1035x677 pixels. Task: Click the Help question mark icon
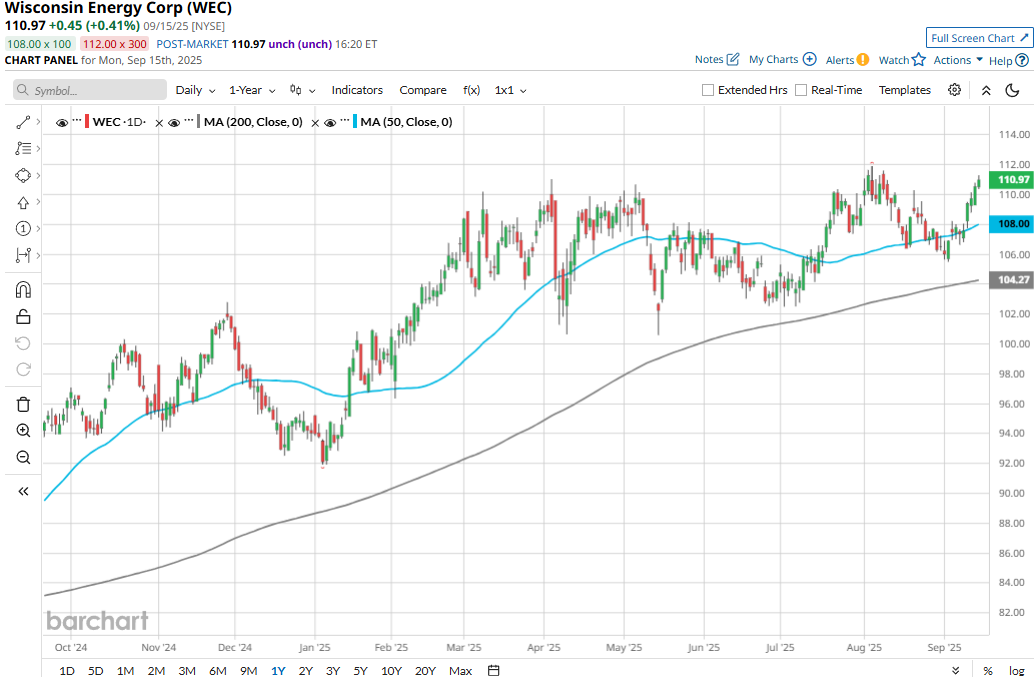coord(1022,61)
